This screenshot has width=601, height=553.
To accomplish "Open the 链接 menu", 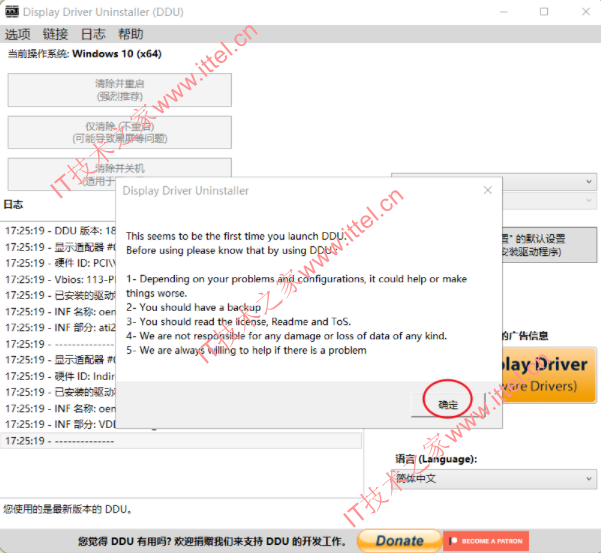I will click(x=55, y=34).
